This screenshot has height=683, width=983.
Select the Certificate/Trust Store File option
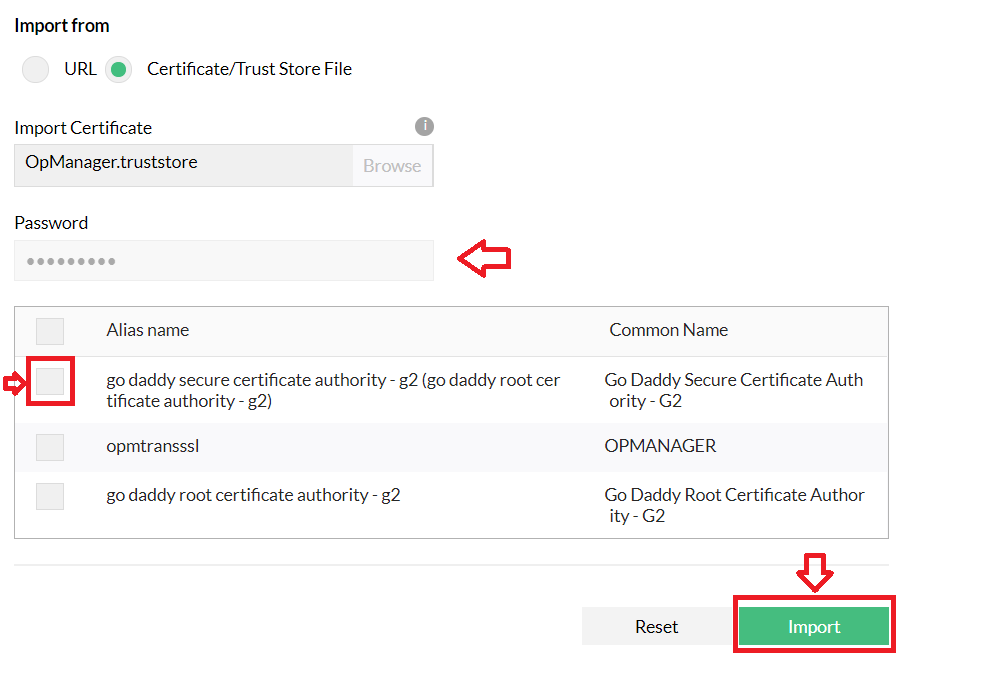coord(119,69)
